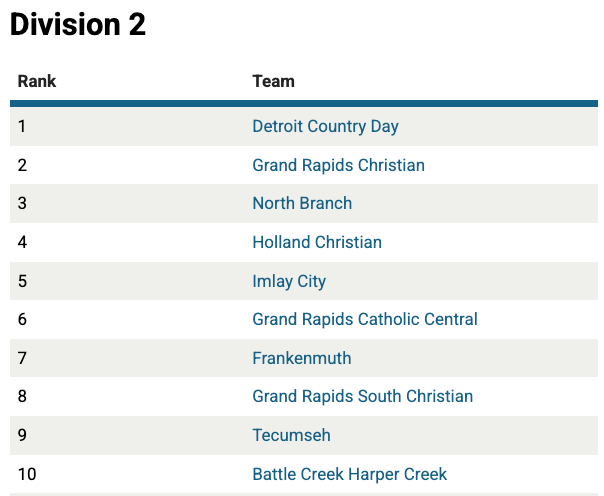Select the rank 8 cell
Viewport: 604px width, 496px height.
pyautogui.click(x=23, y=396)
